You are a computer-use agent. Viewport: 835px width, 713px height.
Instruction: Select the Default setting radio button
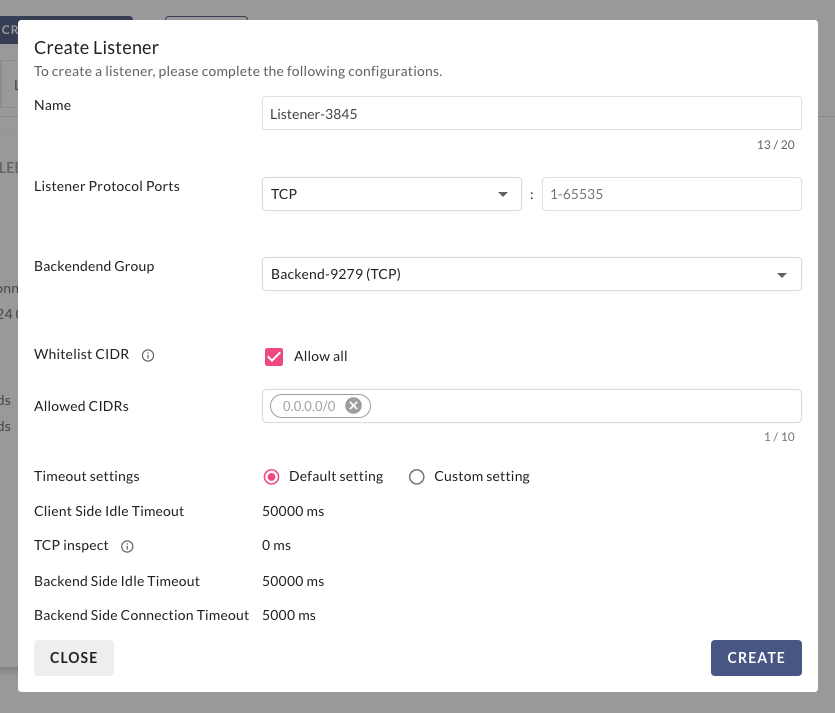tap(271, 477)
